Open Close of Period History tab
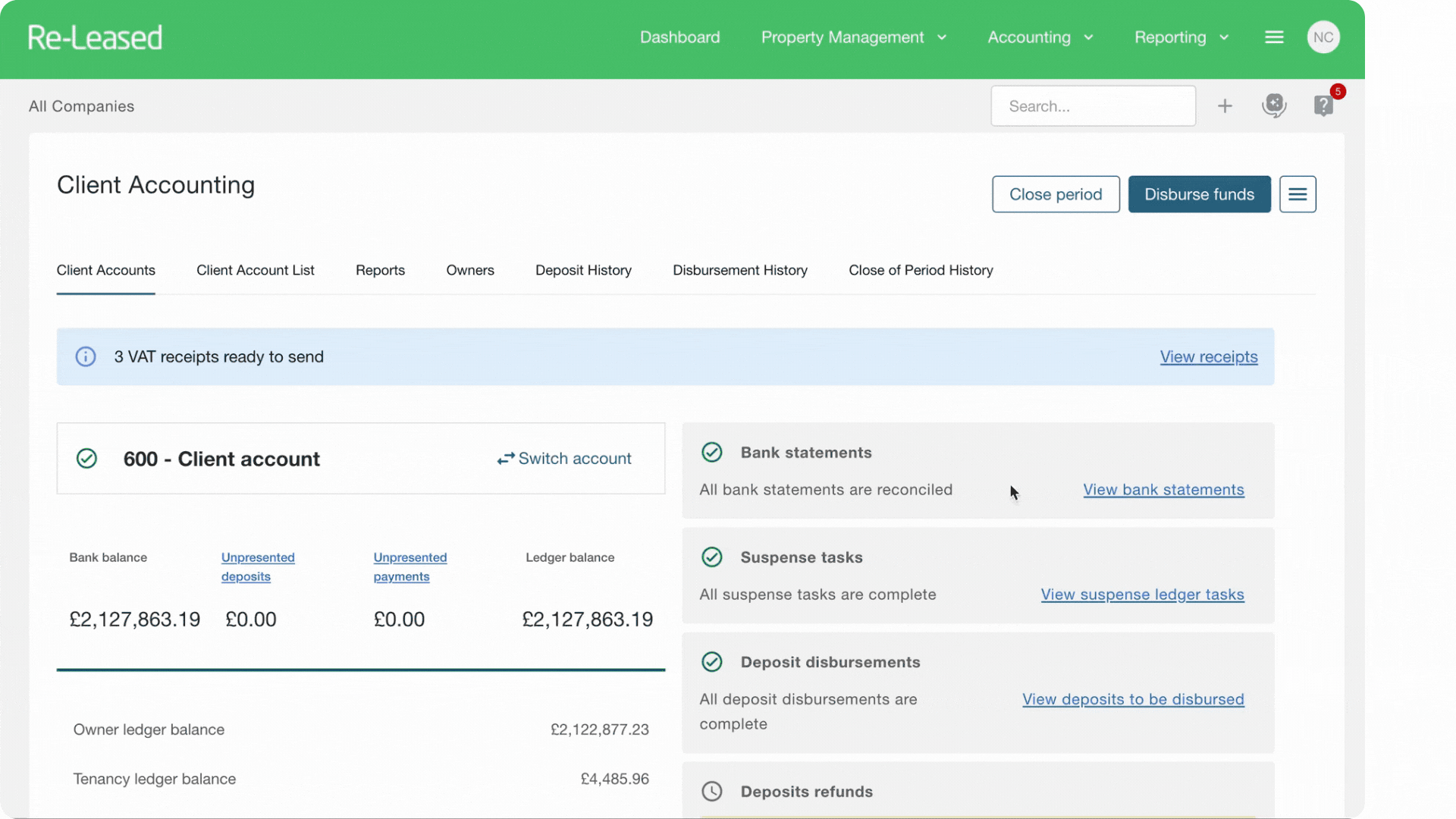Screen dimensions: 1456x819 [x=921, y=271]
